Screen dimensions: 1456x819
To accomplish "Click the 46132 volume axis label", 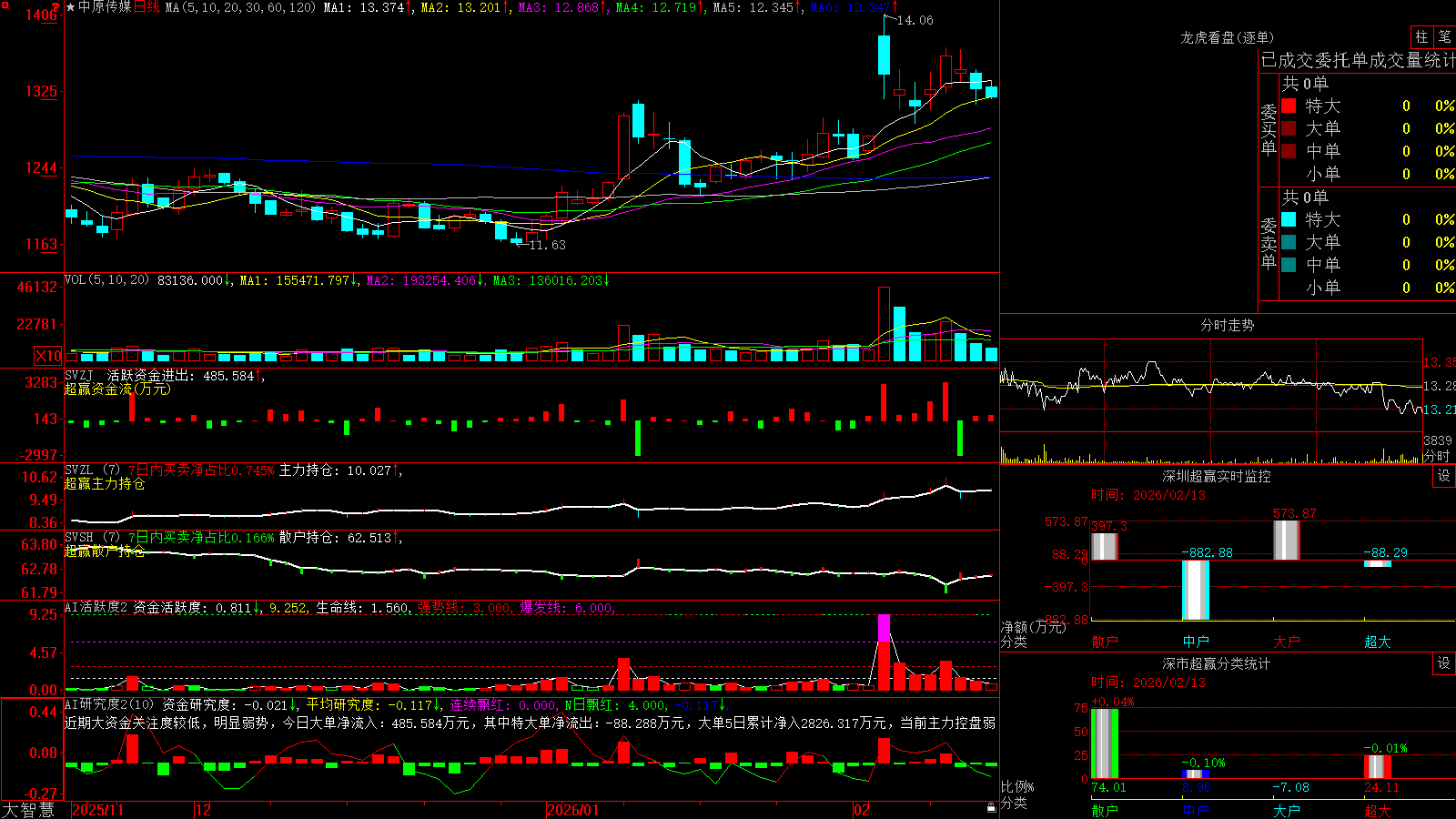I will click(x=37, y=287).
